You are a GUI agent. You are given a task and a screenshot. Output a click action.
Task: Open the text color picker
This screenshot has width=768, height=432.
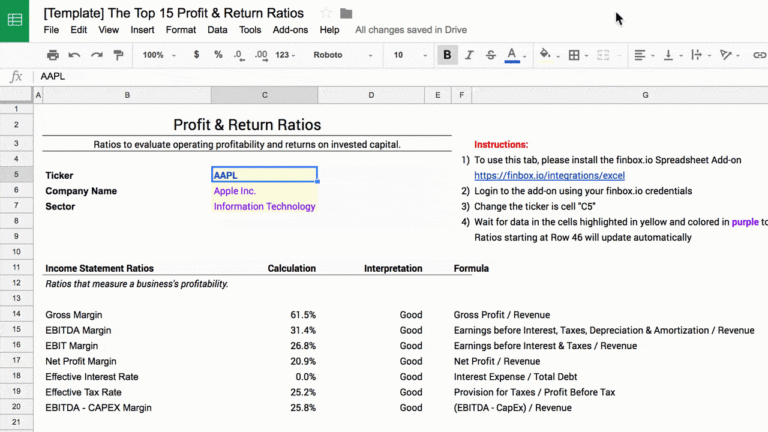(513, 55)
